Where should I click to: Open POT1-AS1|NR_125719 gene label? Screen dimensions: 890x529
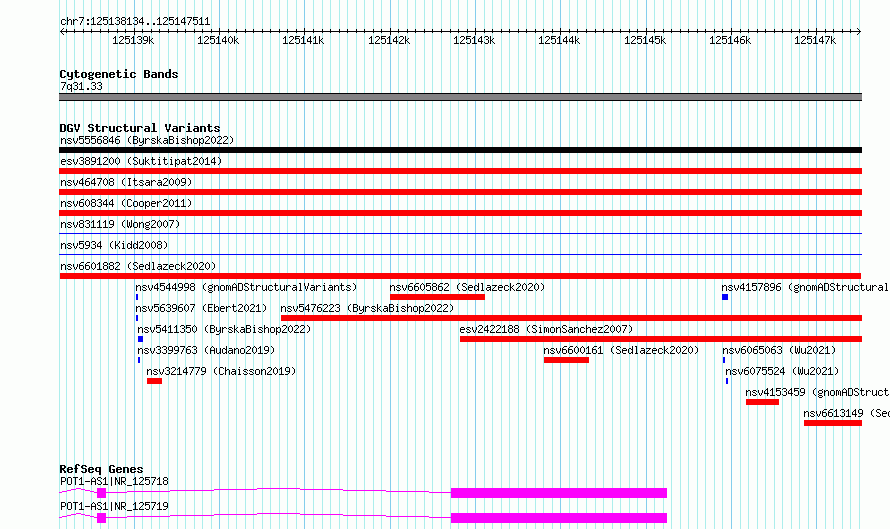pos(114,506)
